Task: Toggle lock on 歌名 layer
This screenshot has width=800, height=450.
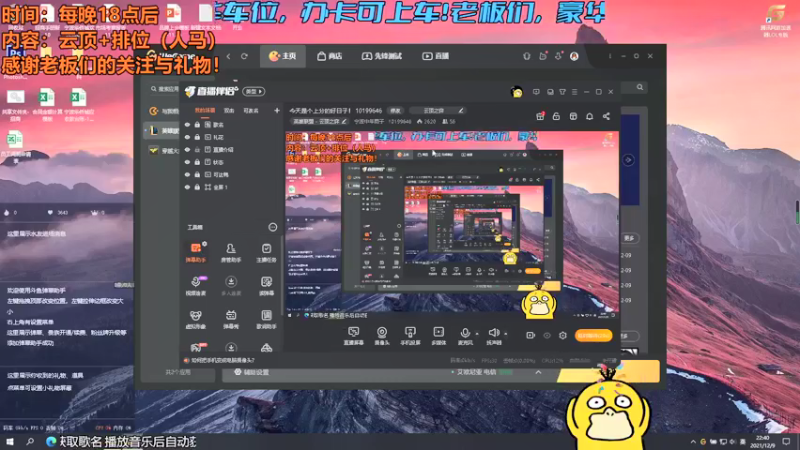Action: [197, 124]
